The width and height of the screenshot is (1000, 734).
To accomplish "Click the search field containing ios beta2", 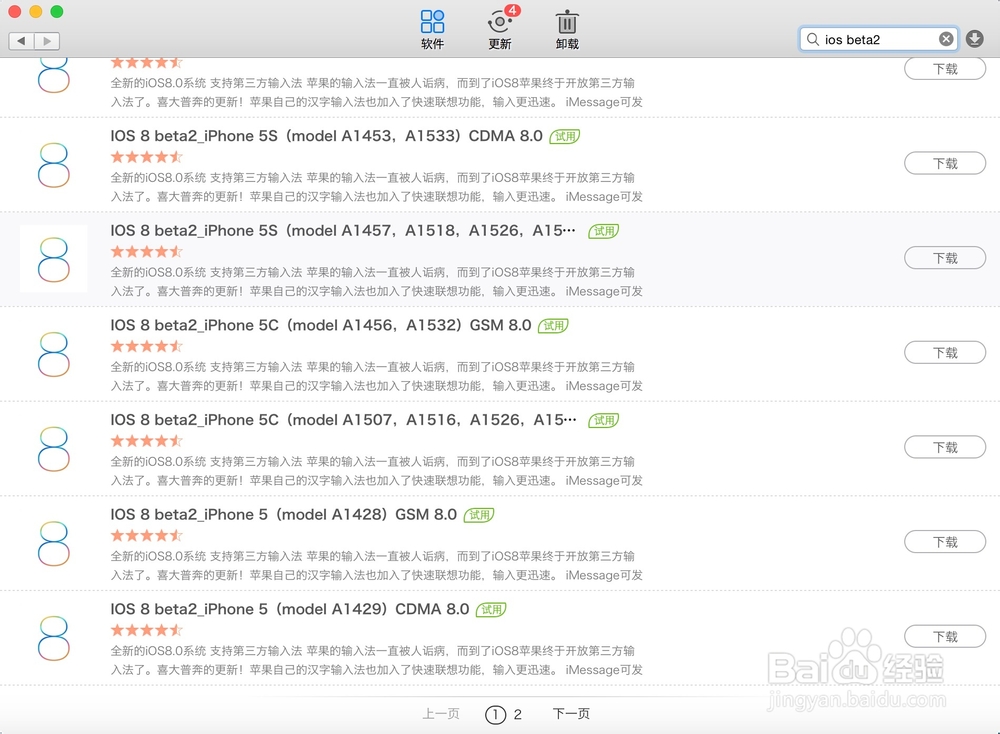I will coord(879,40).
